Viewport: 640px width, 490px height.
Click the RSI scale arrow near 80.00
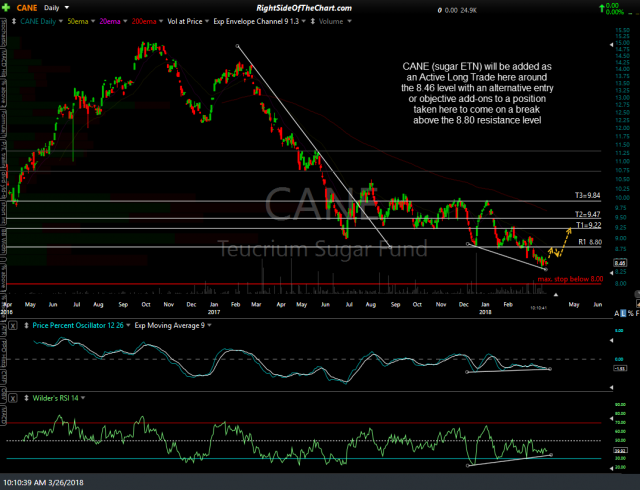point(611,418)
